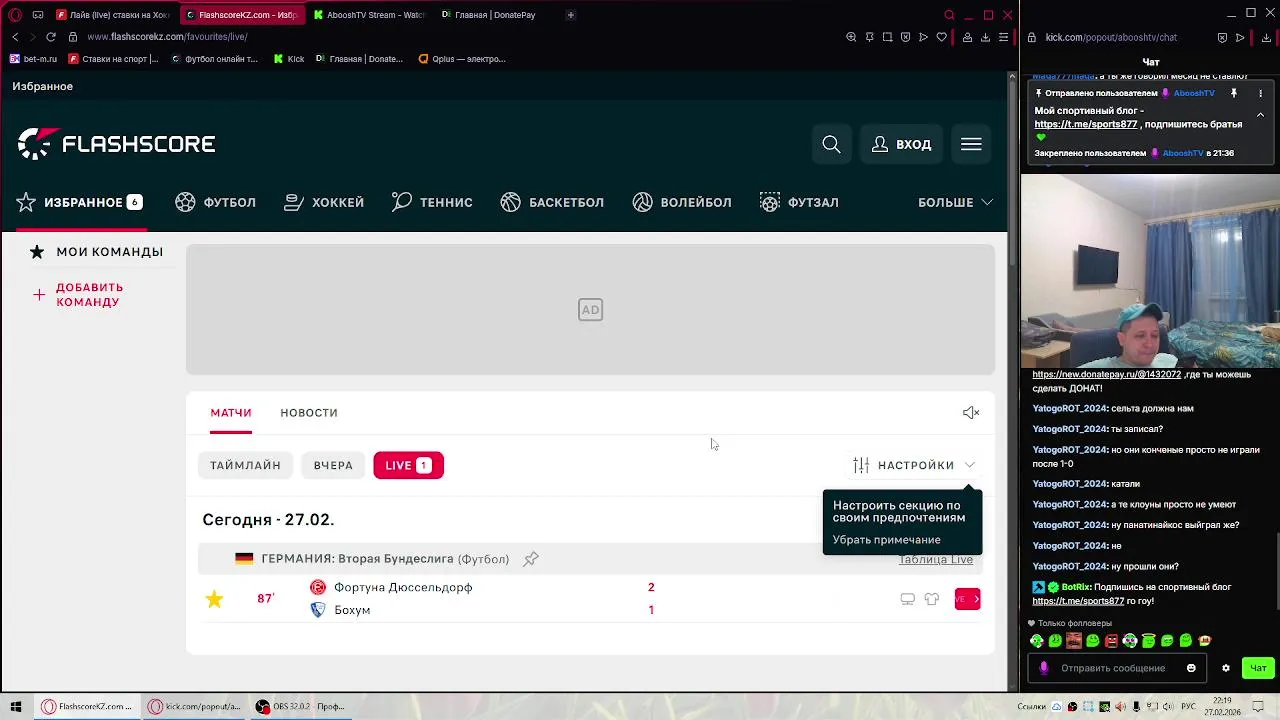This screenshot has height=720, width=1280.
Task: Click ДОБАВИТЬ КОМАНДУ link
Action: (79, 295)
